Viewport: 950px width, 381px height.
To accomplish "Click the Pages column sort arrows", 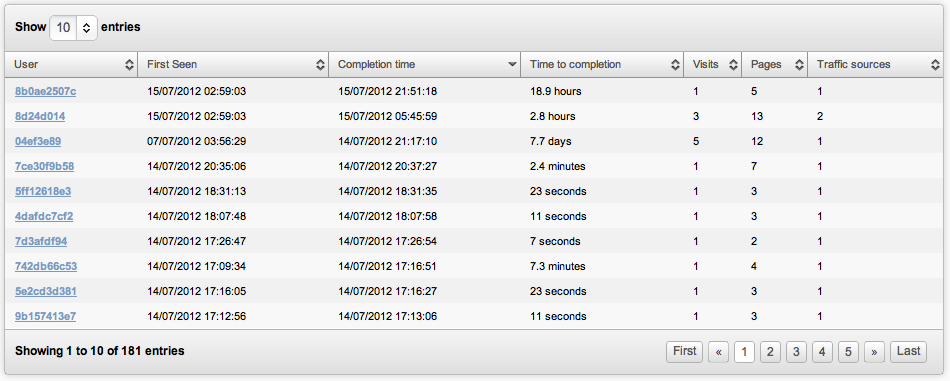I will point(799,65).
